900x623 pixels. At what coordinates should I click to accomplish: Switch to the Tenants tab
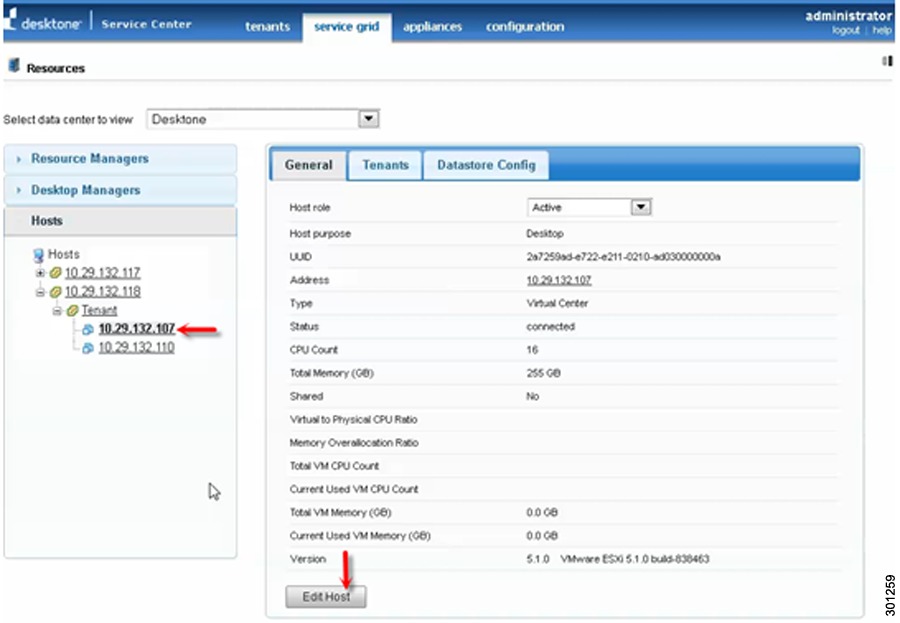pos(385,165)
